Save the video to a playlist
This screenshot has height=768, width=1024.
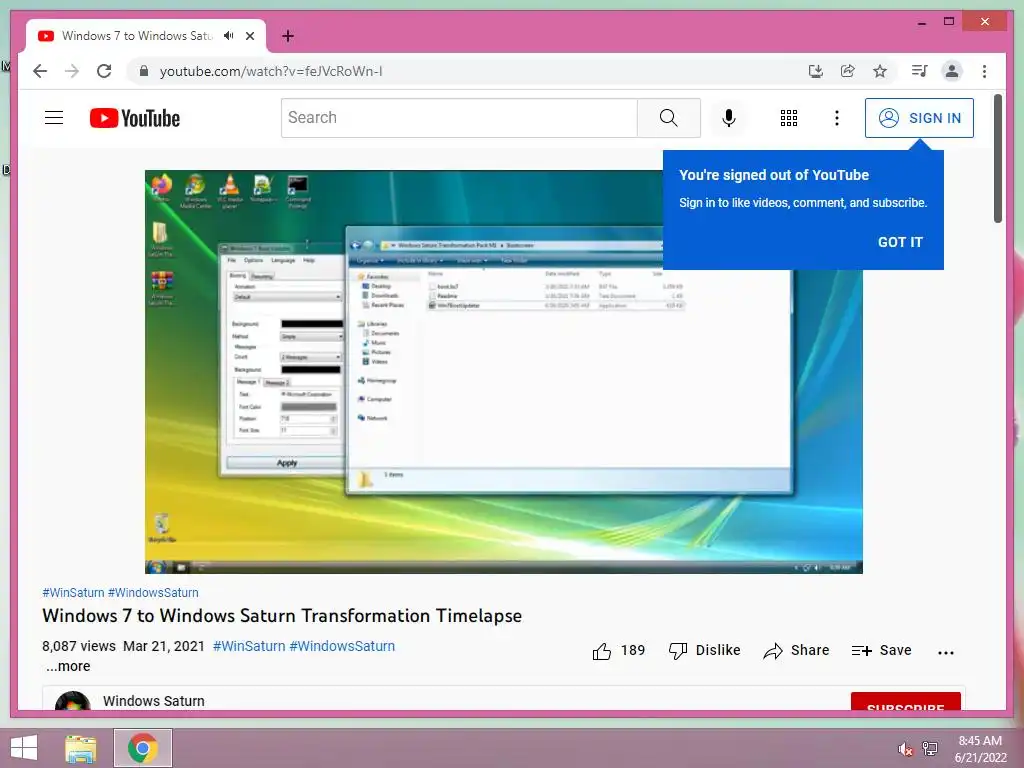(881, 650)
